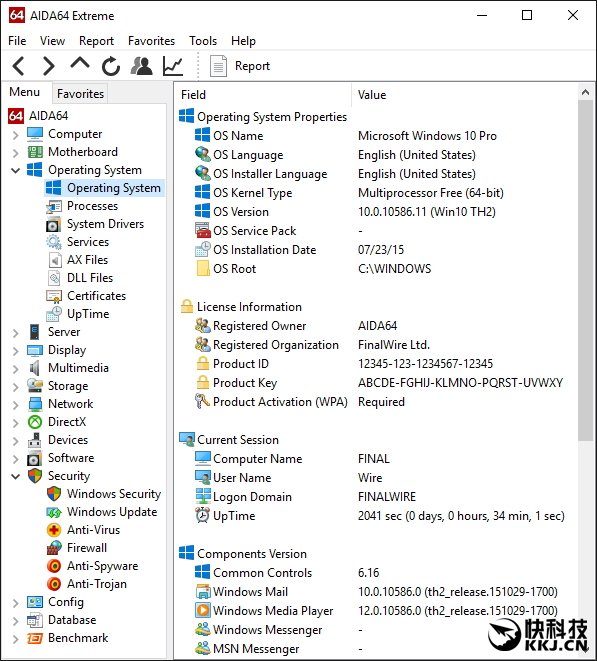Select the DirectX Xbox icon
The width and height of the screenshot is (597, 661).
point(35,422)
